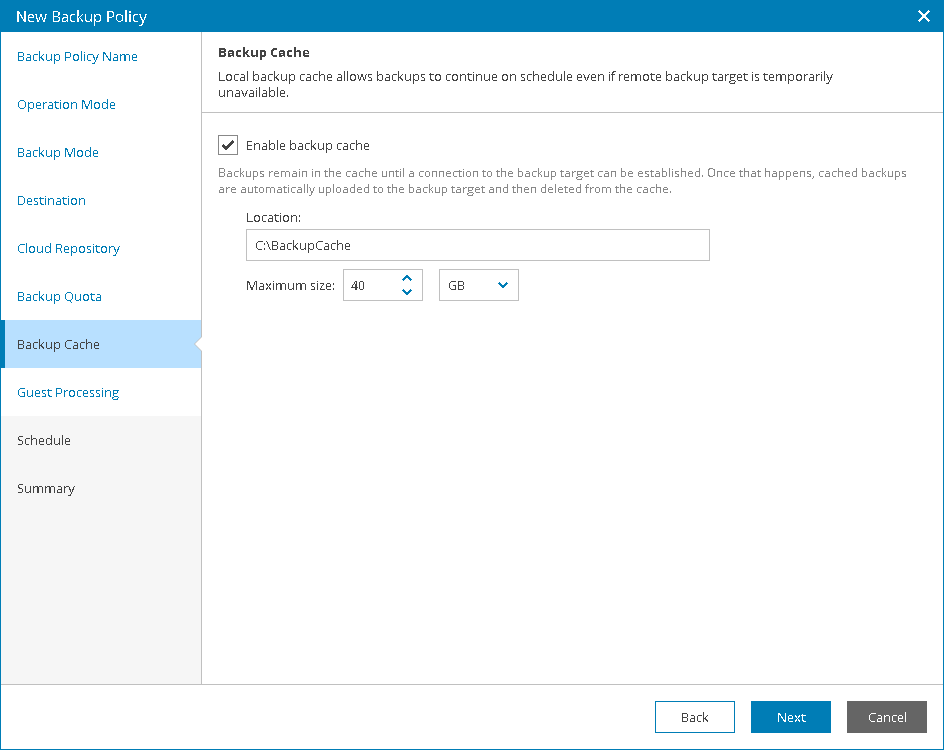
Task: Go to Guest Processing step
Action: (68, 393)
